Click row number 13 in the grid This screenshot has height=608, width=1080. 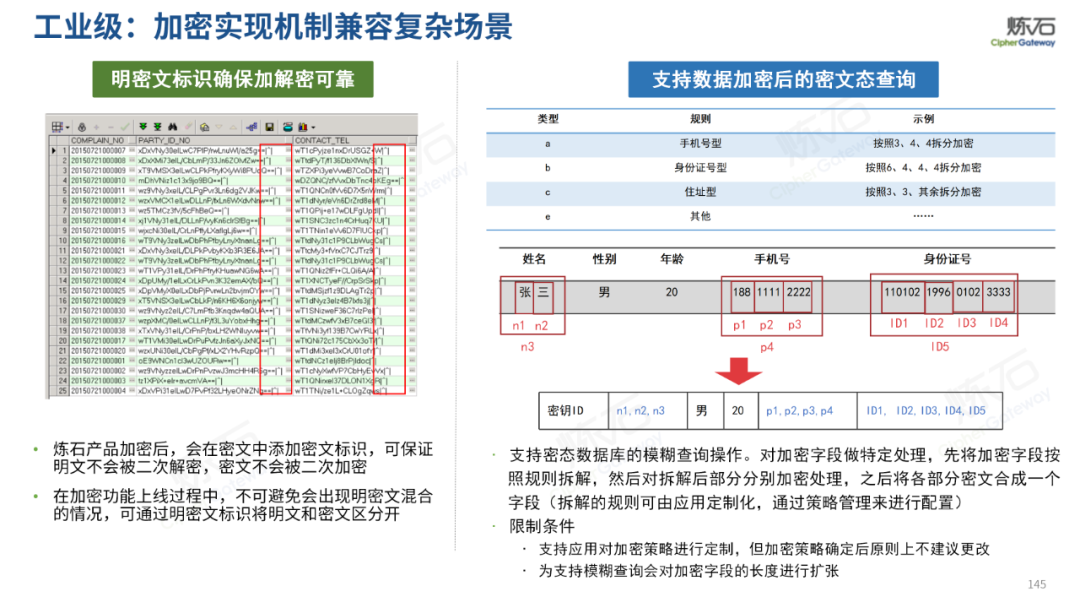pos(63,271)
